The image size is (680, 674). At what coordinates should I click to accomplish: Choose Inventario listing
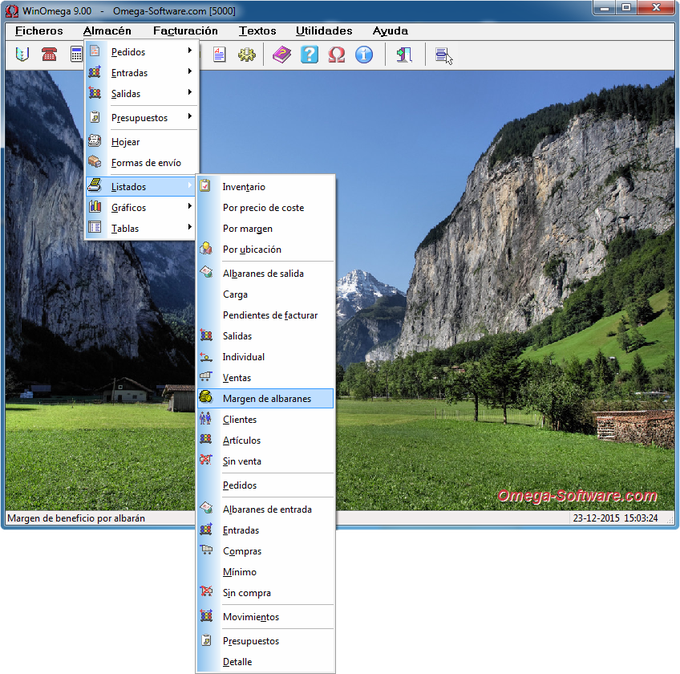tap(265, 186)
